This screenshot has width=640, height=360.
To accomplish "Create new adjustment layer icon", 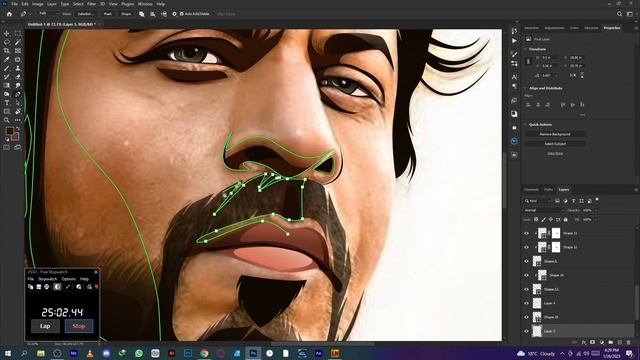I will click(602, 342).
